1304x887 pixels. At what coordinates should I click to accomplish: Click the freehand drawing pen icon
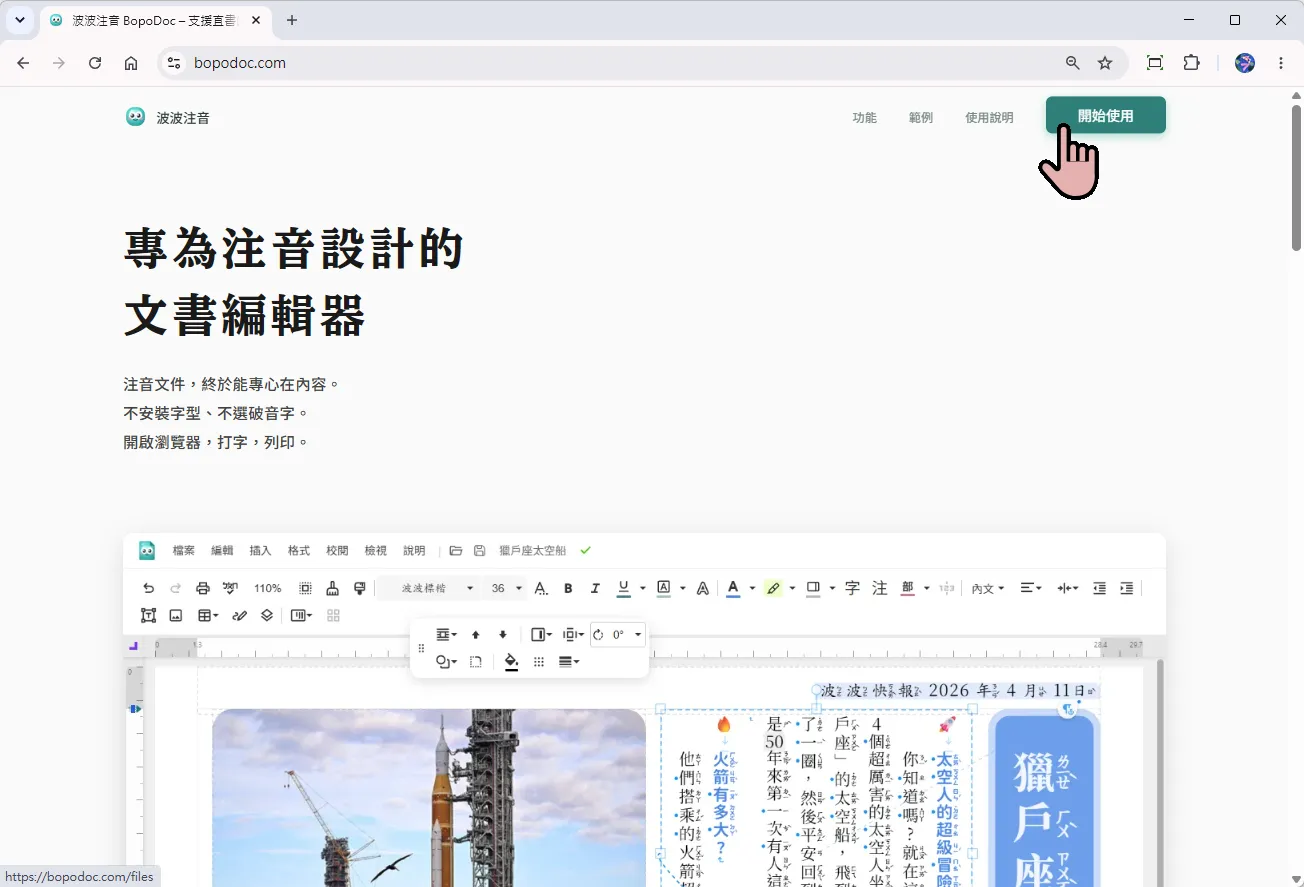click(x=239, y=615)
